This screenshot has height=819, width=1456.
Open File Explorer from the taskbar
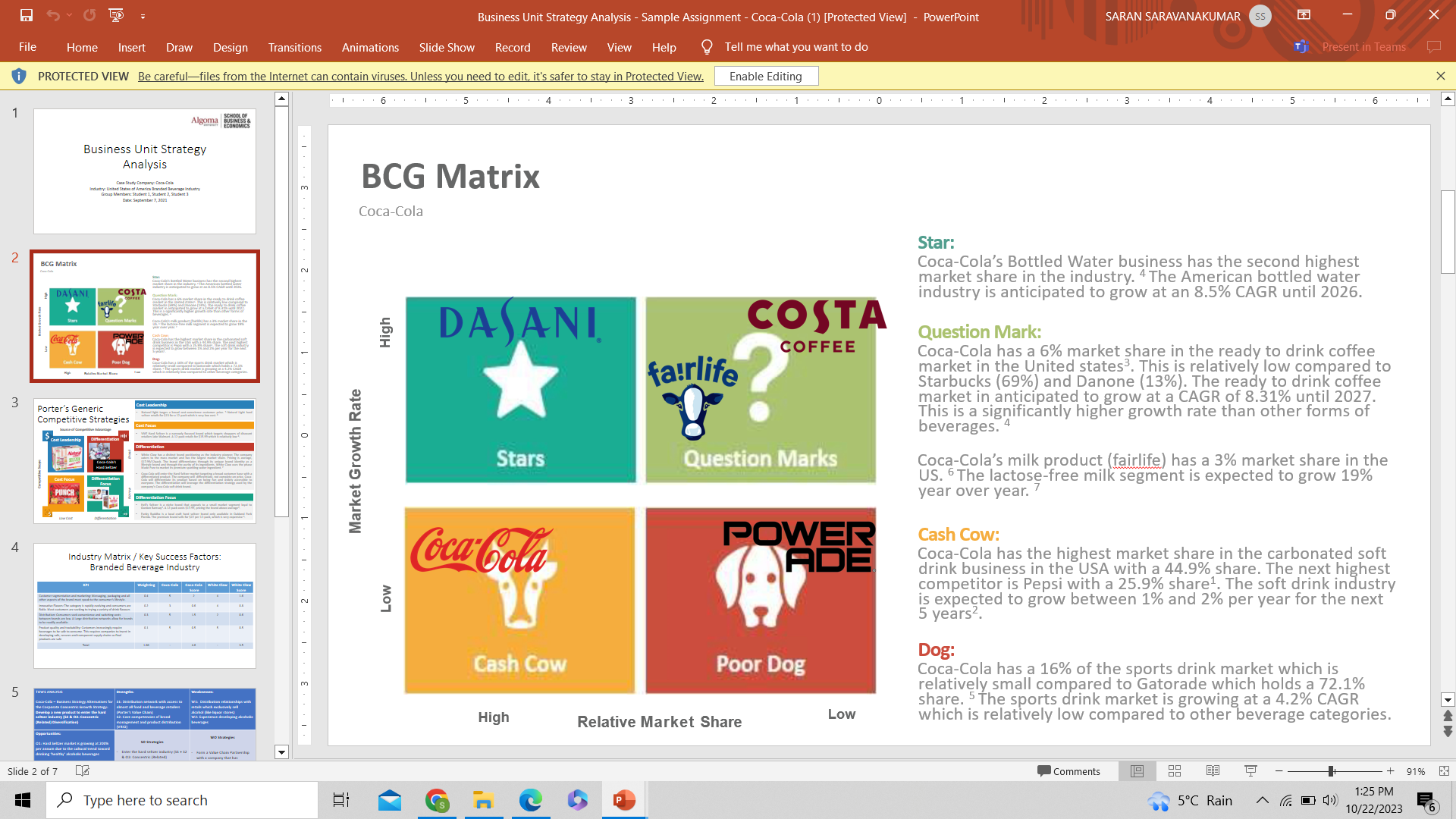point(484,800)
